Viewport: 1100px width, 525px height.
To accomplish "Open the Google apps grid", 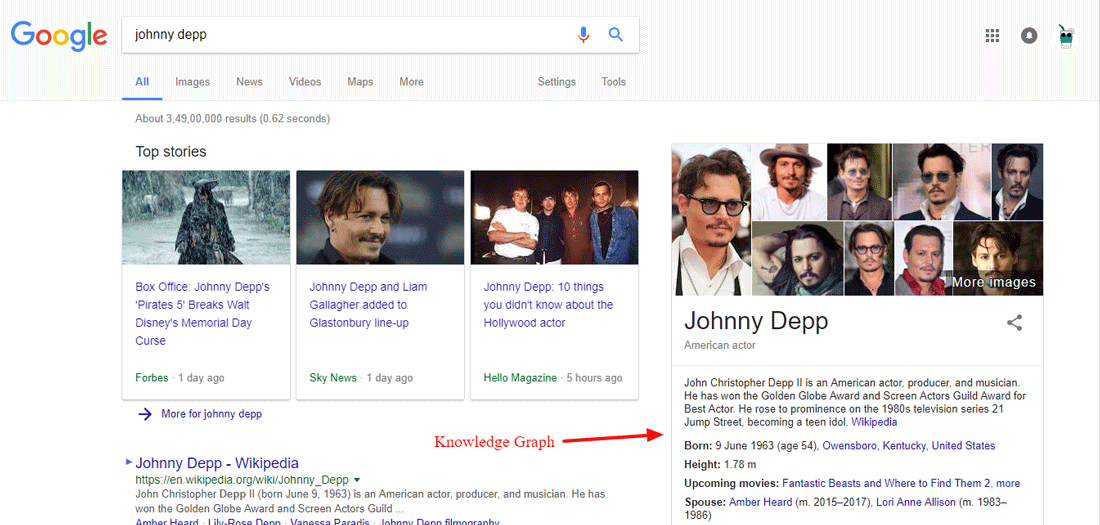I will [x=992, y=36].
